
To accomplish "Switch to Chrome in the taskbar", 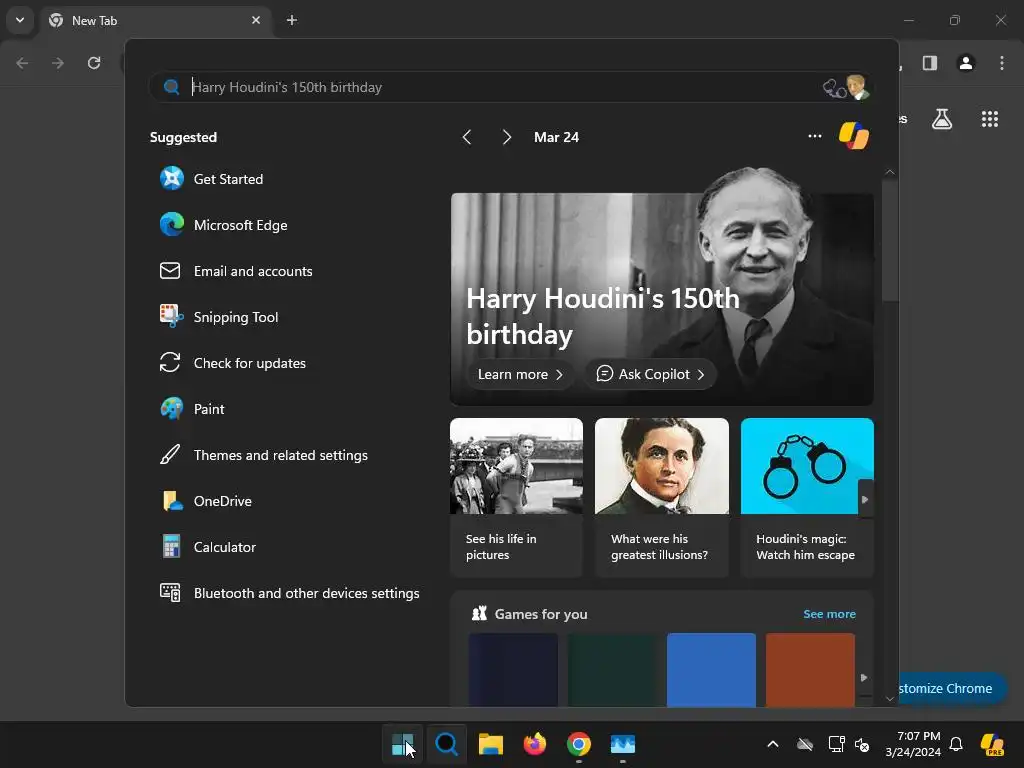I will 579,744.
